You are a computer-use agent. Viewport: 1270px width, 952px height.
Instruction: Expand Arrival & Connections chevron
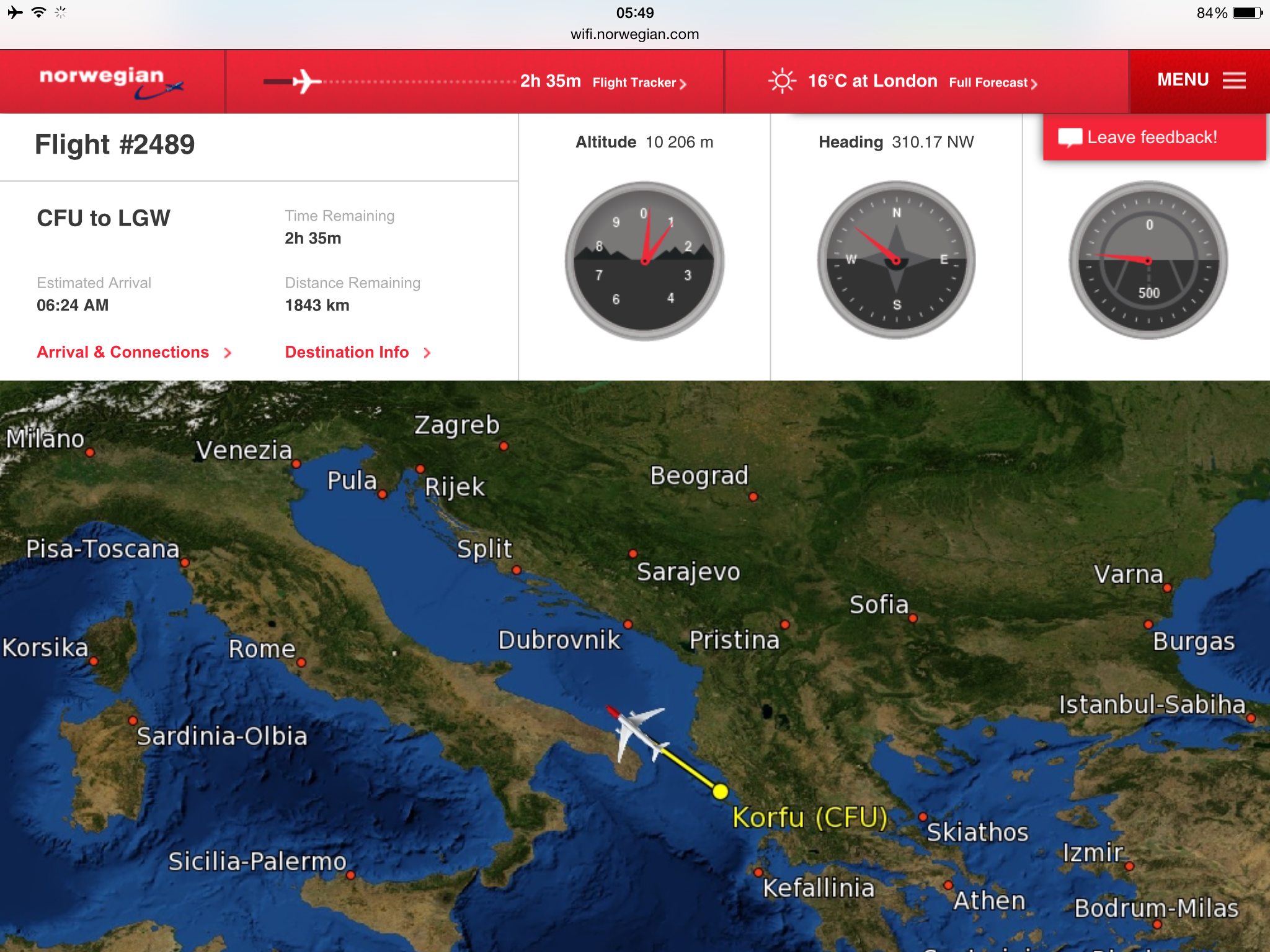tap(228, 353)
